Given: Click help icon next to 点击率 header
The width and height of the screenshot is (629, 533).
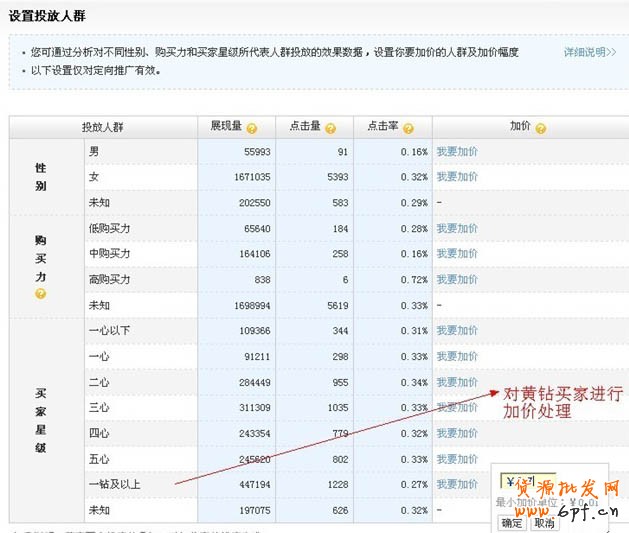Looking at the screenshot, I should (x=408, y=128).
